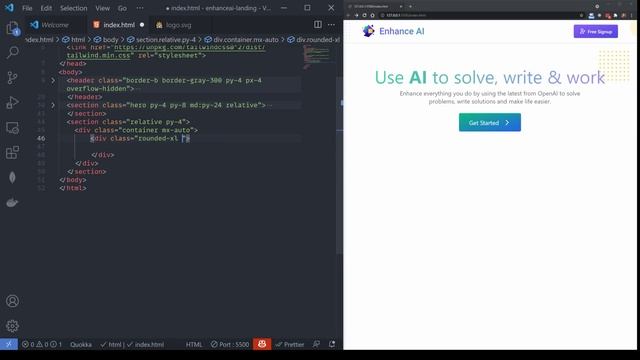Image resolution: width=640 pixels, height=360 pixels.
Task: Open the Edit menu
Action: tap(46, 8)
